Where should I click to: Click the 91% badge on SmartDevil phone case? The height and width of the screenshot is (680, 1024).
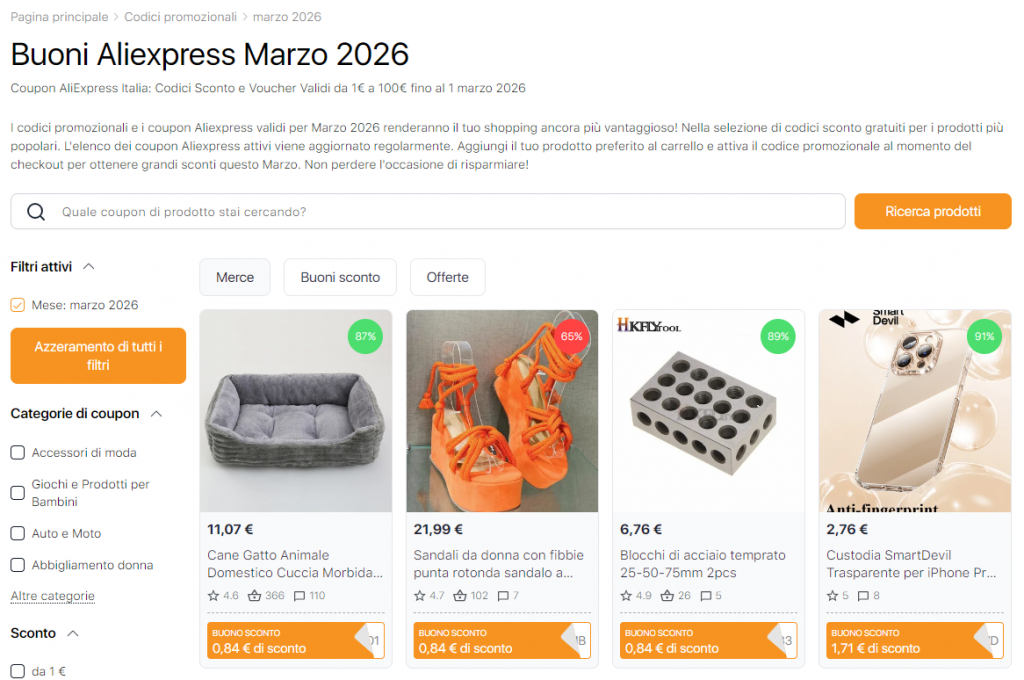(984, 337)
